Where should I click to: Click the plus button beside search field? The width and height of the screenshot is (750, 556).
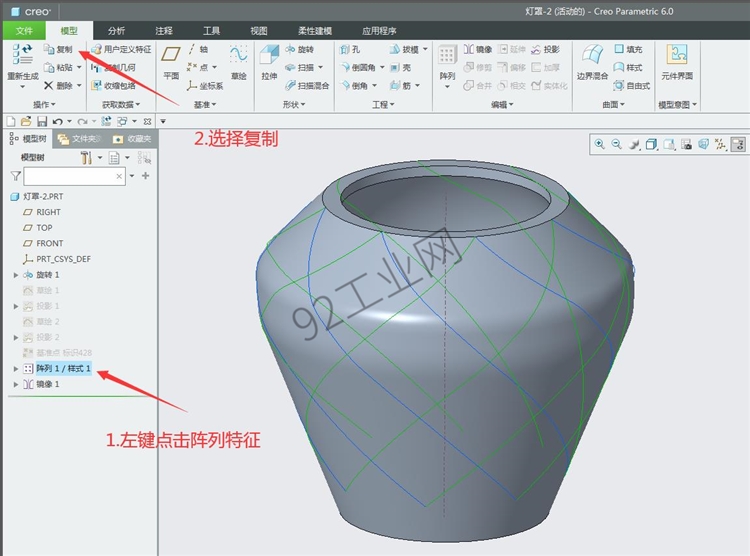click(145, 176)
